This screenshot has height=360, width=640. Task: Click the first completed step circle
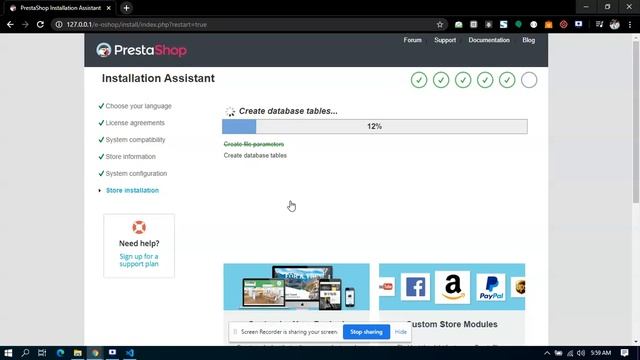click(x=419, y=80)
